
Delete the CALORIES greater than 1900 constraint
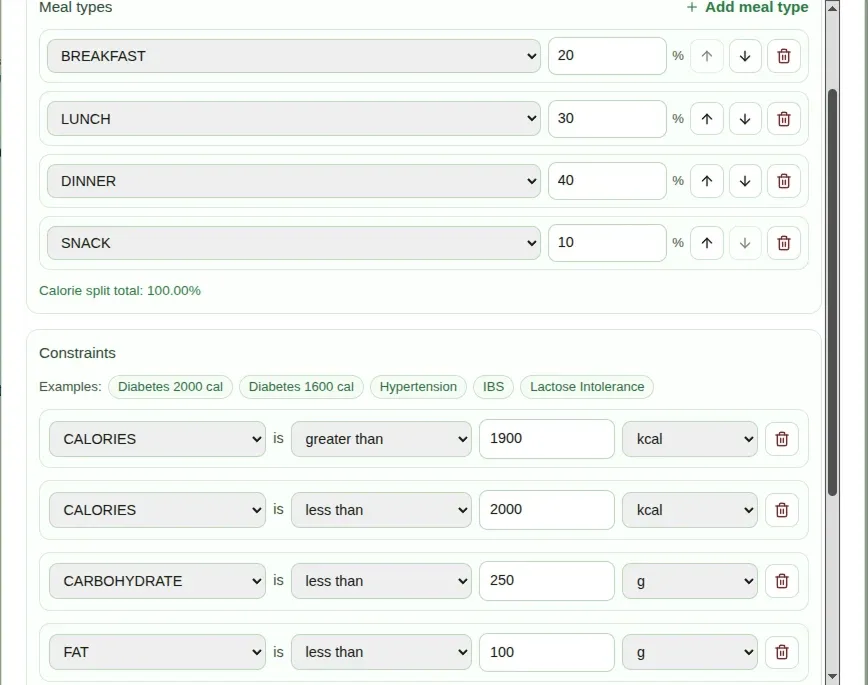point(782,439)
